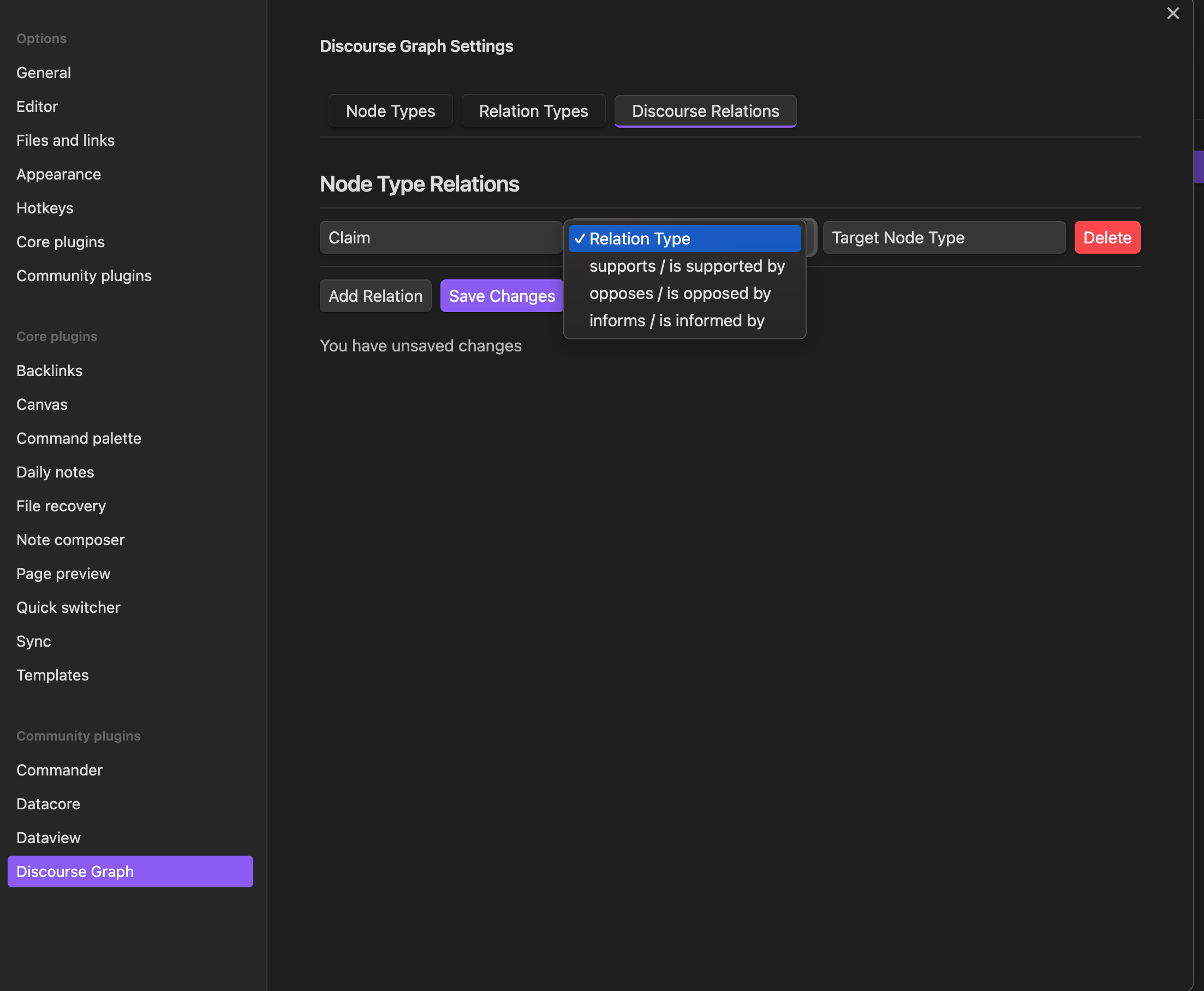Open Commander plugin settings

click(59, 770)
